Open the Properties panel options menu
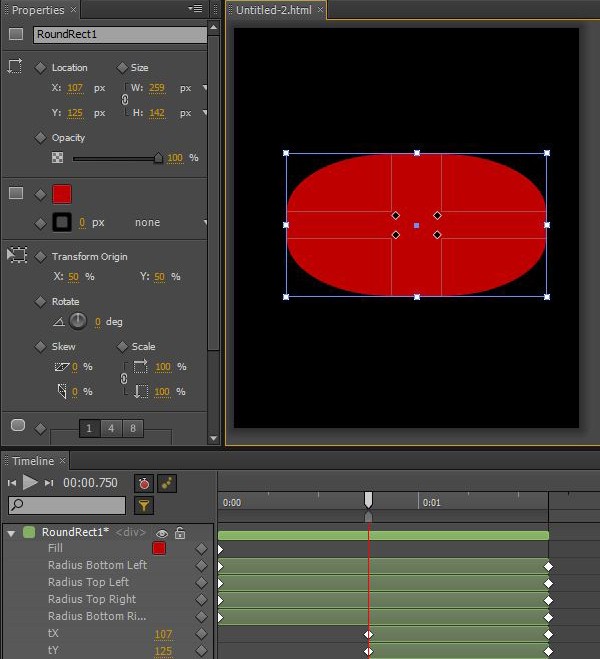This screenshot has width=600, height=659. coord(195,9)
